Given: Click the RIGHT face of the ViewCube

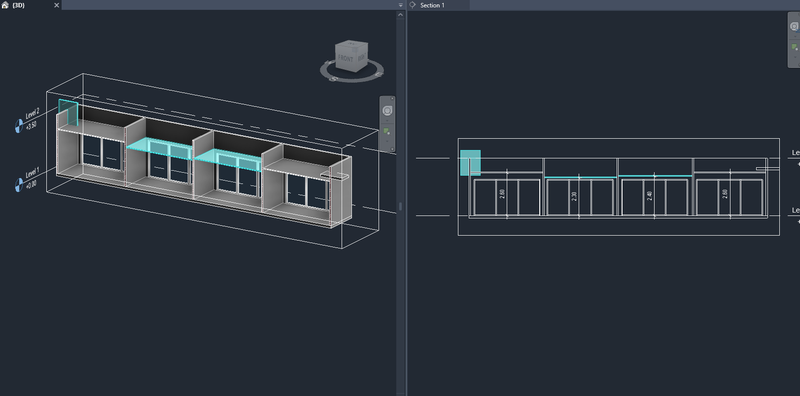Looking at the screenshot, I should [361, 58].
